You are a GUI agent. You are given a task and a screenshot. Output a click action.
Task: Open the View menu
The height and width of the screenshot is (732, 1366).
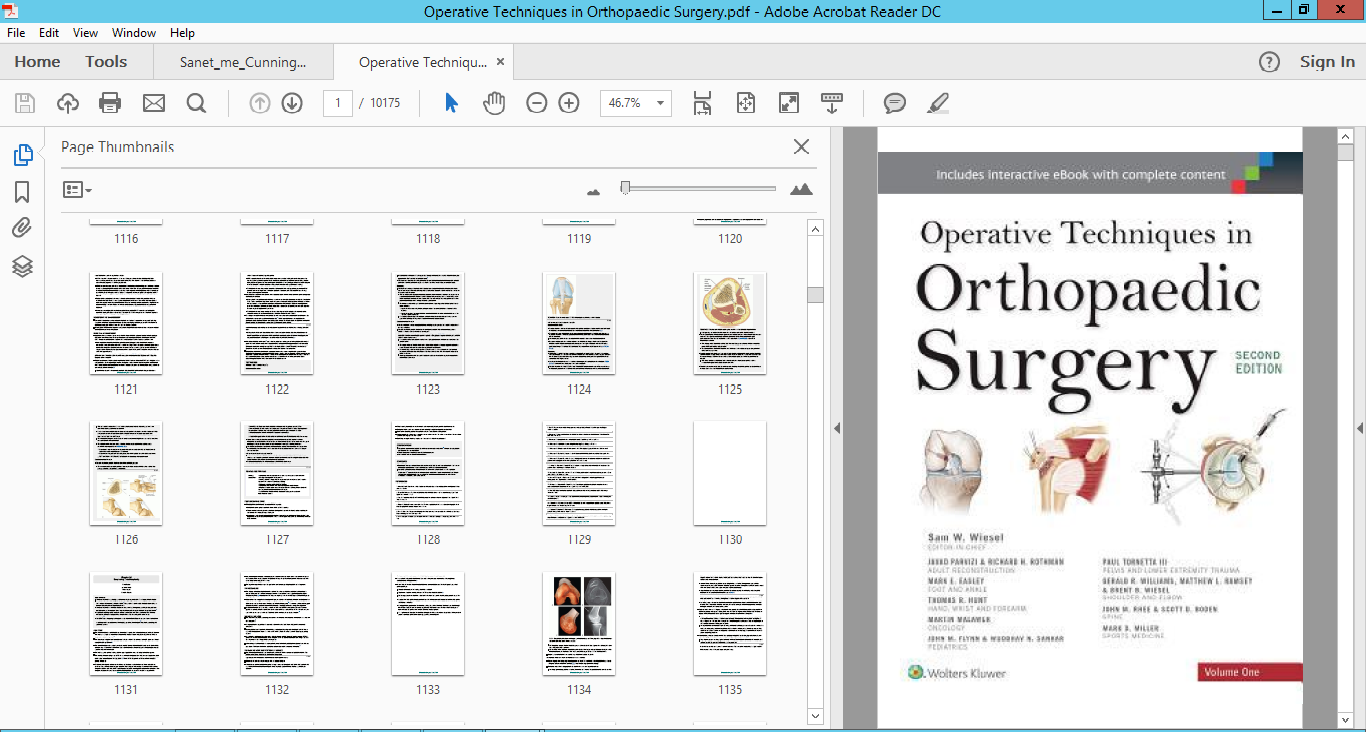click(x=86, y=33)
